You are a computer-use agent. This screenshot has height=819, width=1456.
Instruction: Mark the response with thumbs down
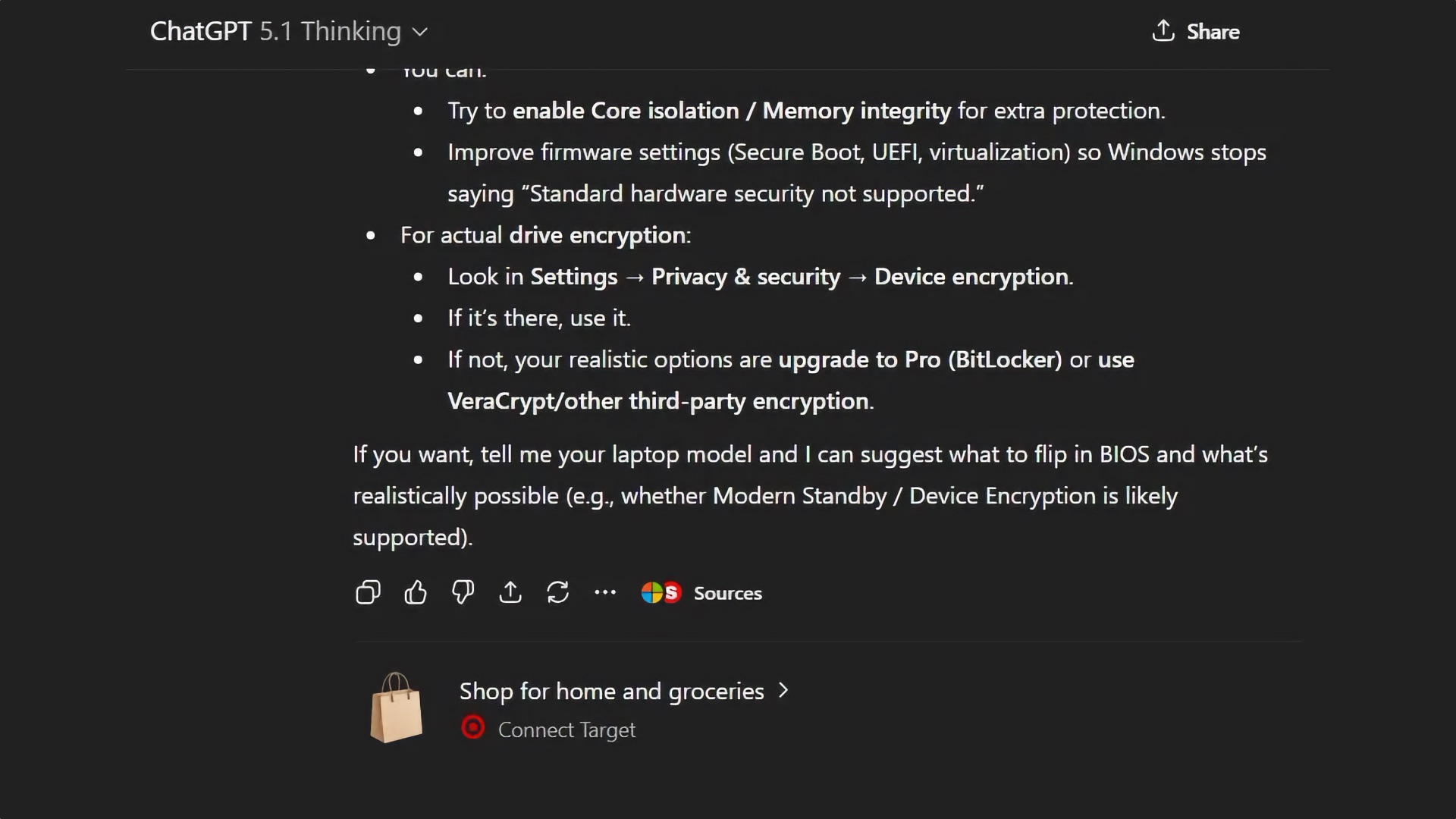click(x=463, y=592)
